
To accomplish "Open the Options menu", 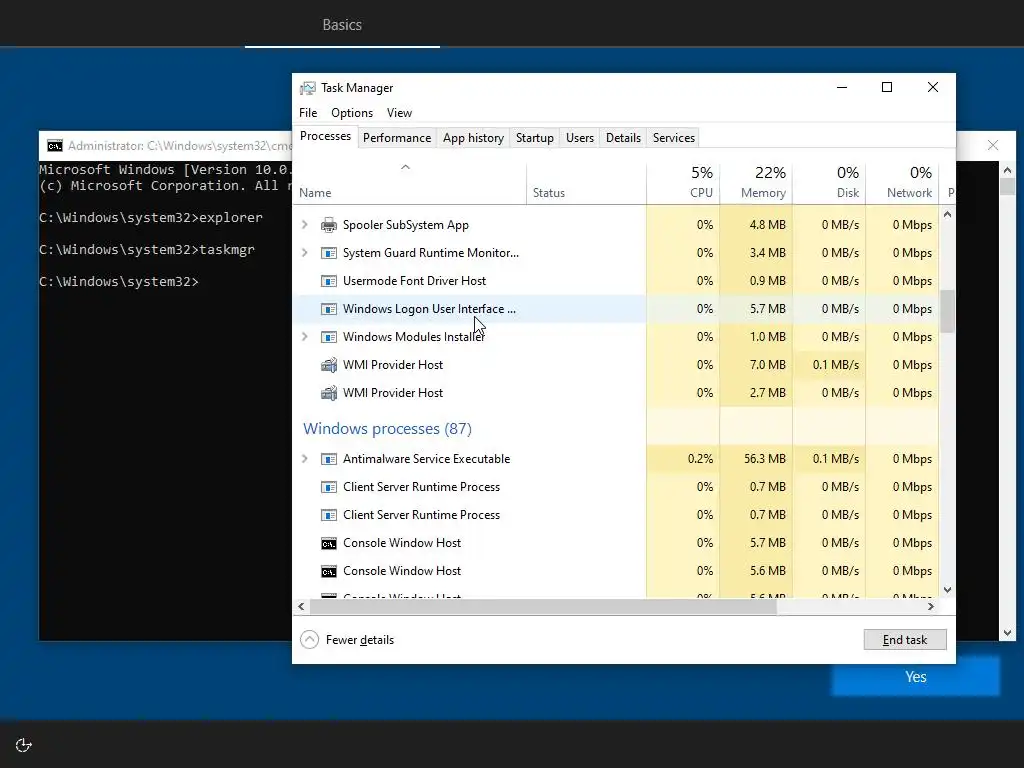I will coord(352,113).
